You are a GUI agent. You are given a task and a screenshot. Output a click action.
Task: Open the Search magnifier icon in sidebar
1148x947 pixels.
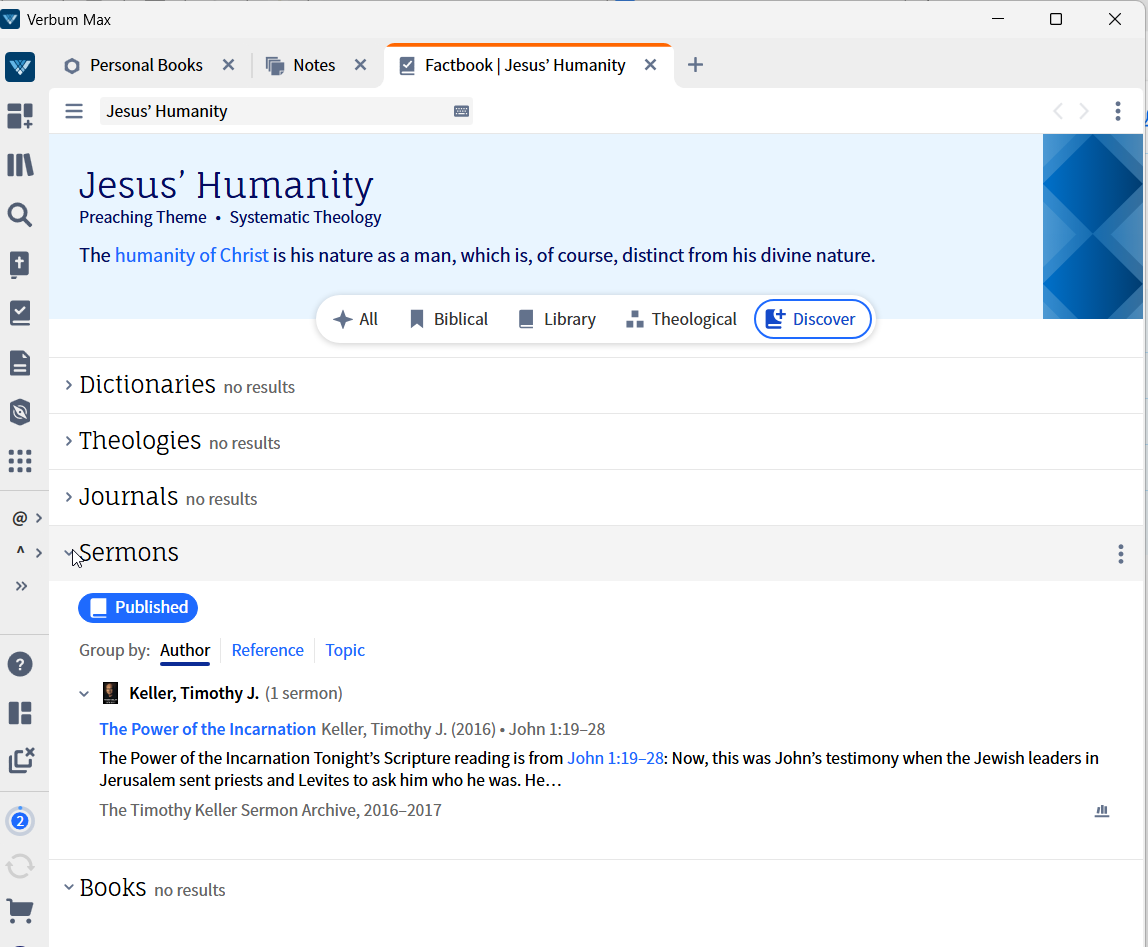[x=20, y=215]
